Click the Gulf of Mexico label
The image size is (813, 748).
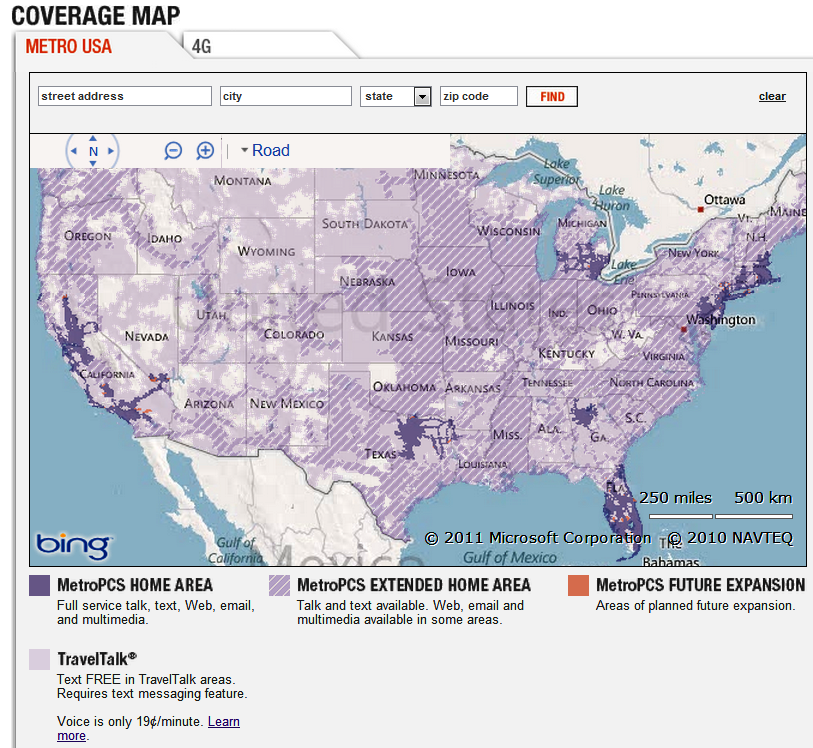click(x=510, y=557)
